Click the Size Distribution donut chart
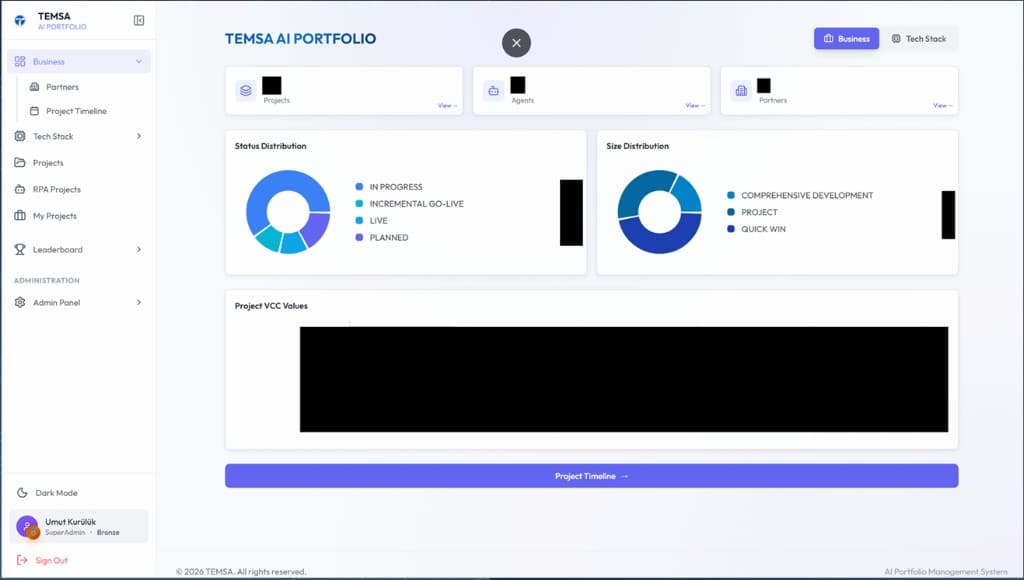 (660, 212)
